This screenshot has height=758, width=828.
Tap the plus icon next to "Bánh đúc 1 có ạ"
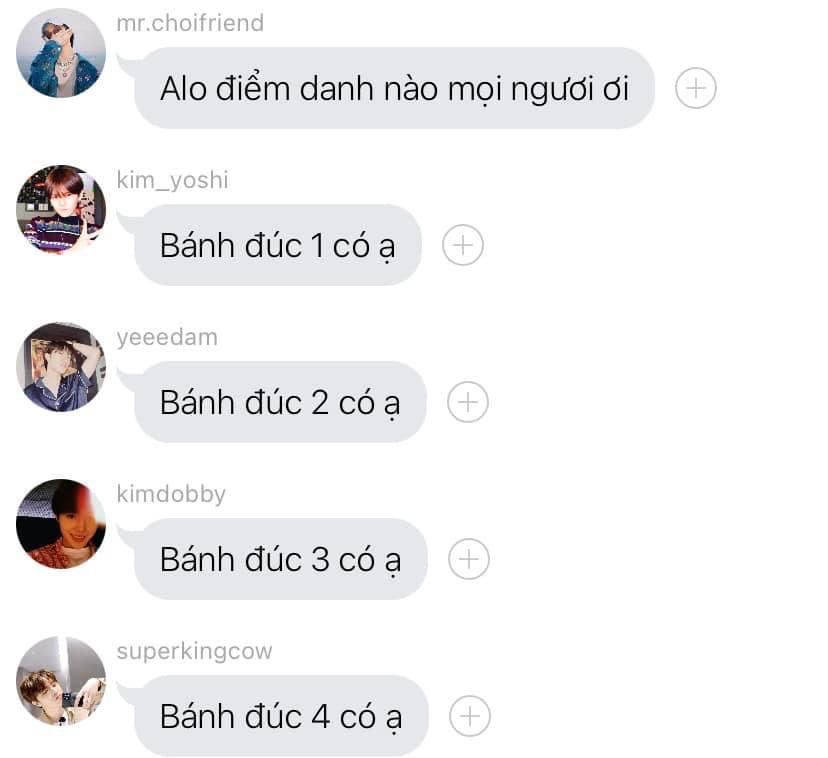[x=463, y=245]
